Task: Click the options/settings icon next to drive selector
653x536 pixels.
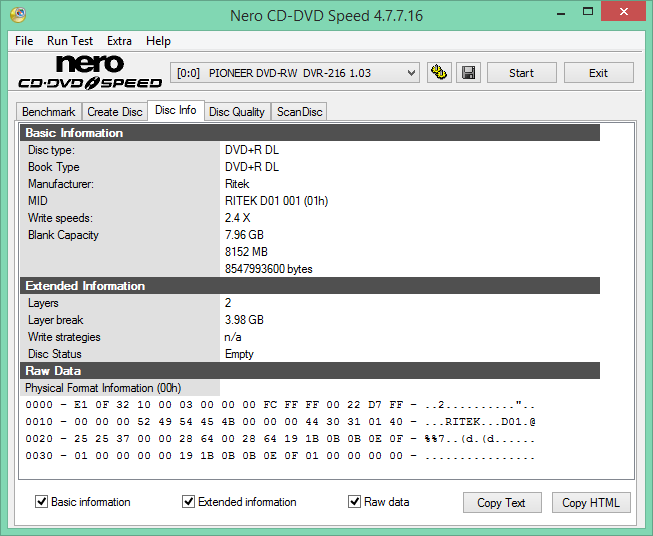Action: pyautogui.click(x=439, y=73)
